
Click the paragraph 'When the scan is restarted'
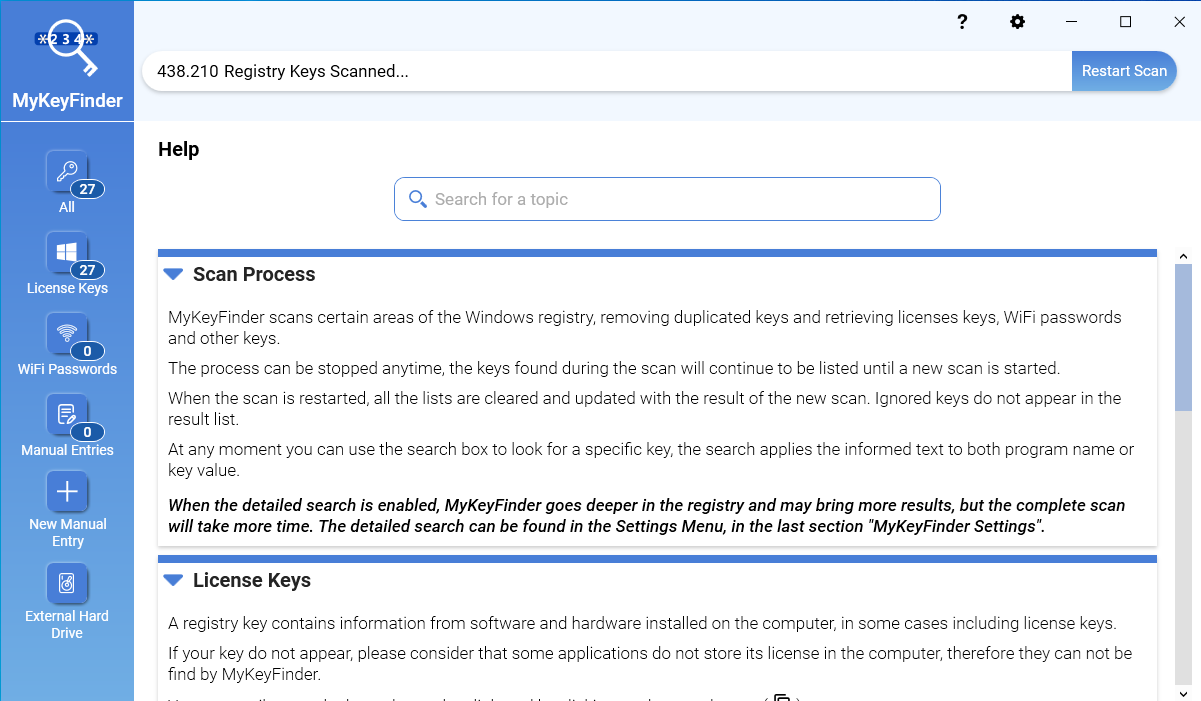645,408
